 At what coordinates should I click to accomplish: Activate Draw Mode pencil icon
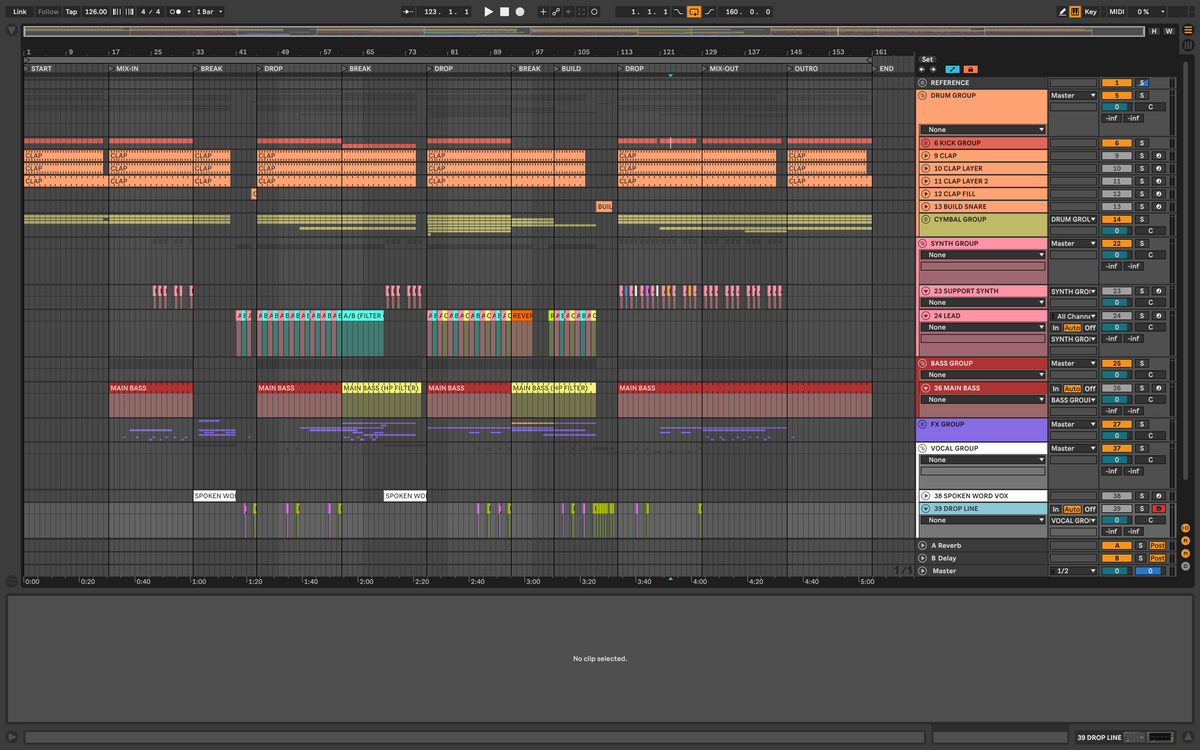tap(1062, 12)
